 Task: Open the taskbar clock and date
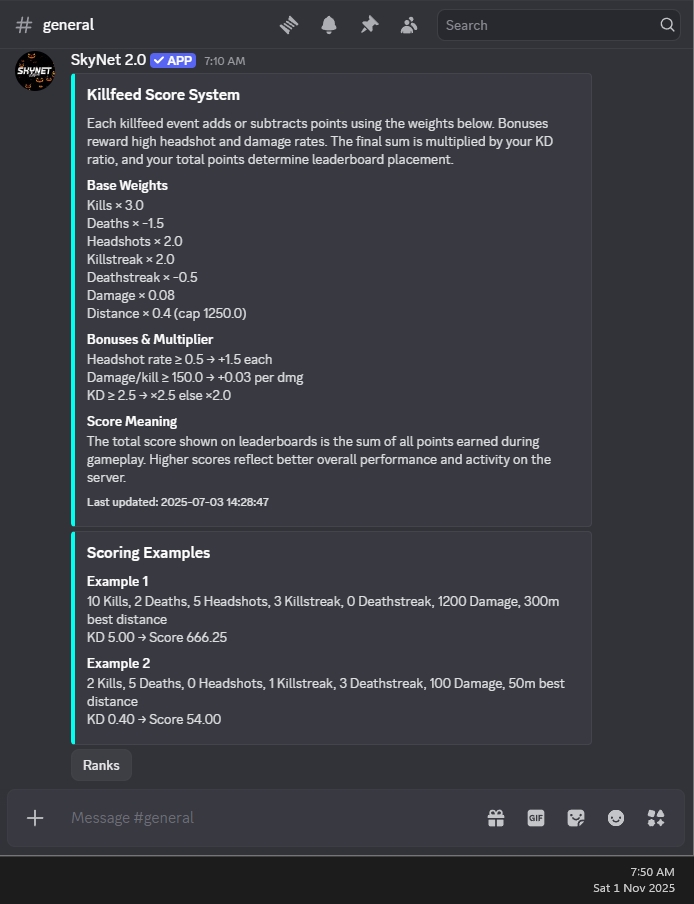point(634,880)
